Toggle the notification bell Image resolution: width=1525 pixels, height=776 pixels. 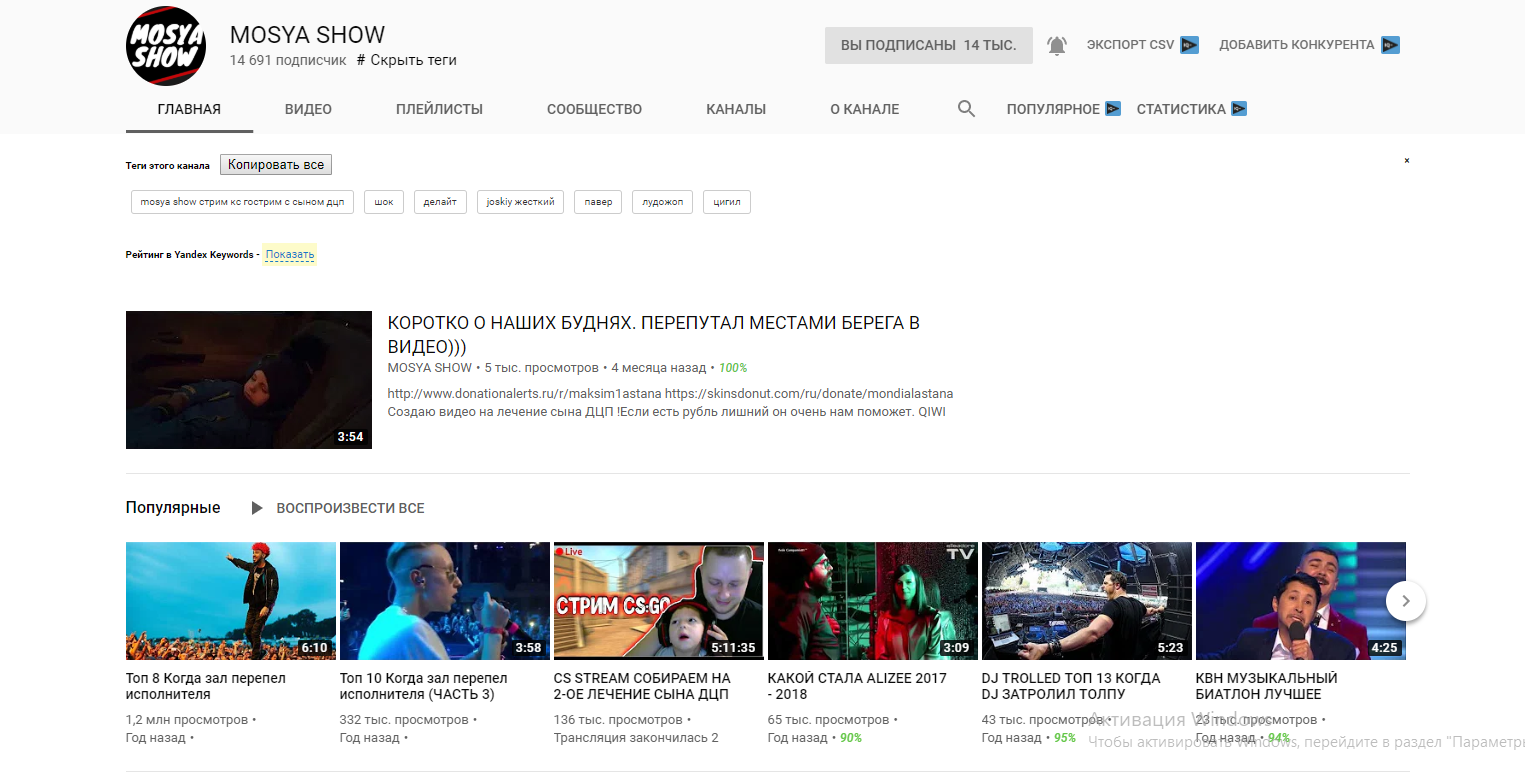1057,45
